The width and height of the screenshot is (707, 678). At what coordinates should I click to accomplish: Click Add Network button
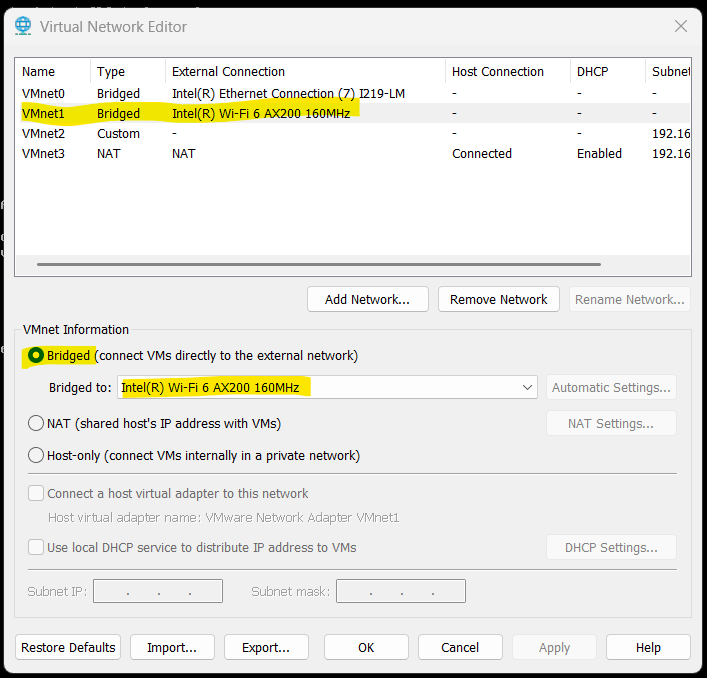[367, 299]
